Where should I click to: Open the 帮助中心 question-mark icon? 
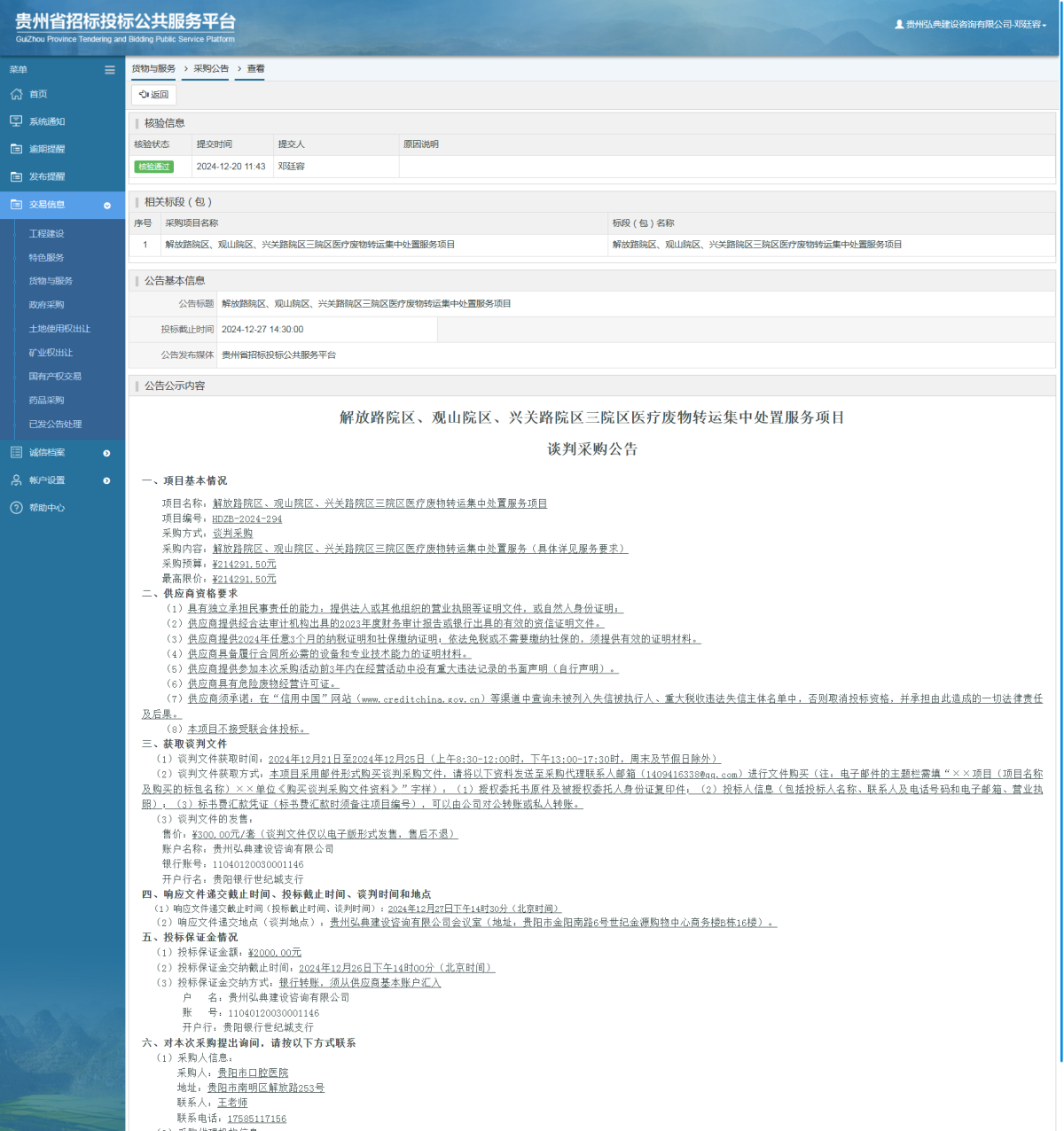pyautogui.click(x=16, y=508)
